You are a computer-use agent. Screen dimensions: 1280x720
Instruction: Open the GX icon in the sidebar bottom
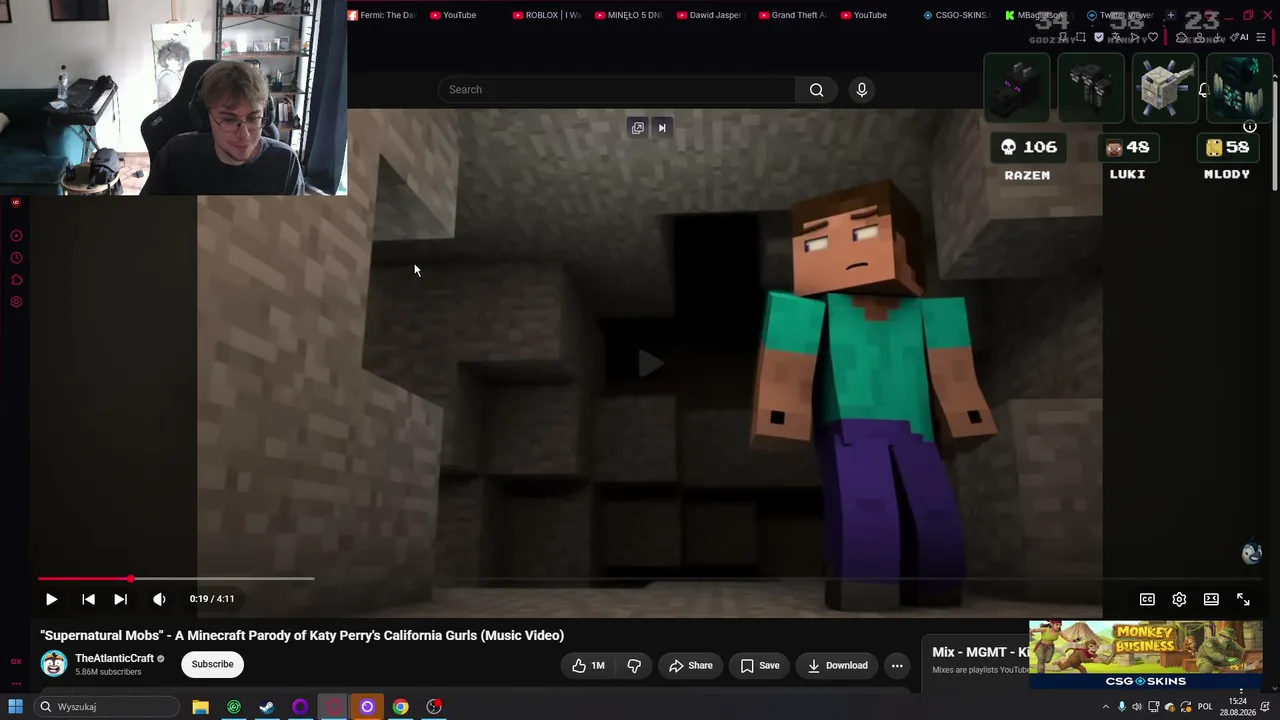(x=16, y=662)
